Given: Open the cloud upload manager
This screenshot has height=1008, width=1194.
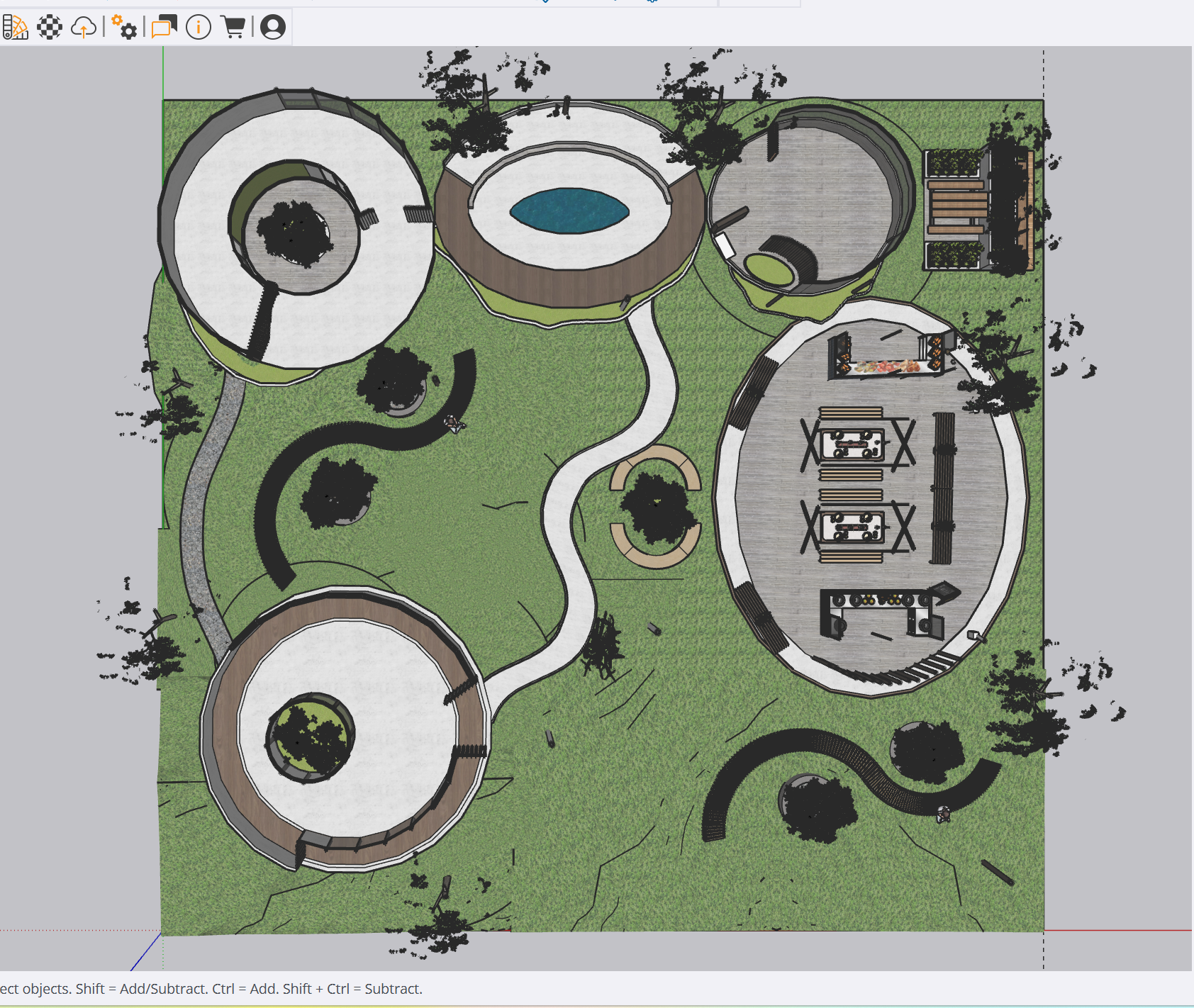Looking at the screenshot, I should [x=84, y=28].
